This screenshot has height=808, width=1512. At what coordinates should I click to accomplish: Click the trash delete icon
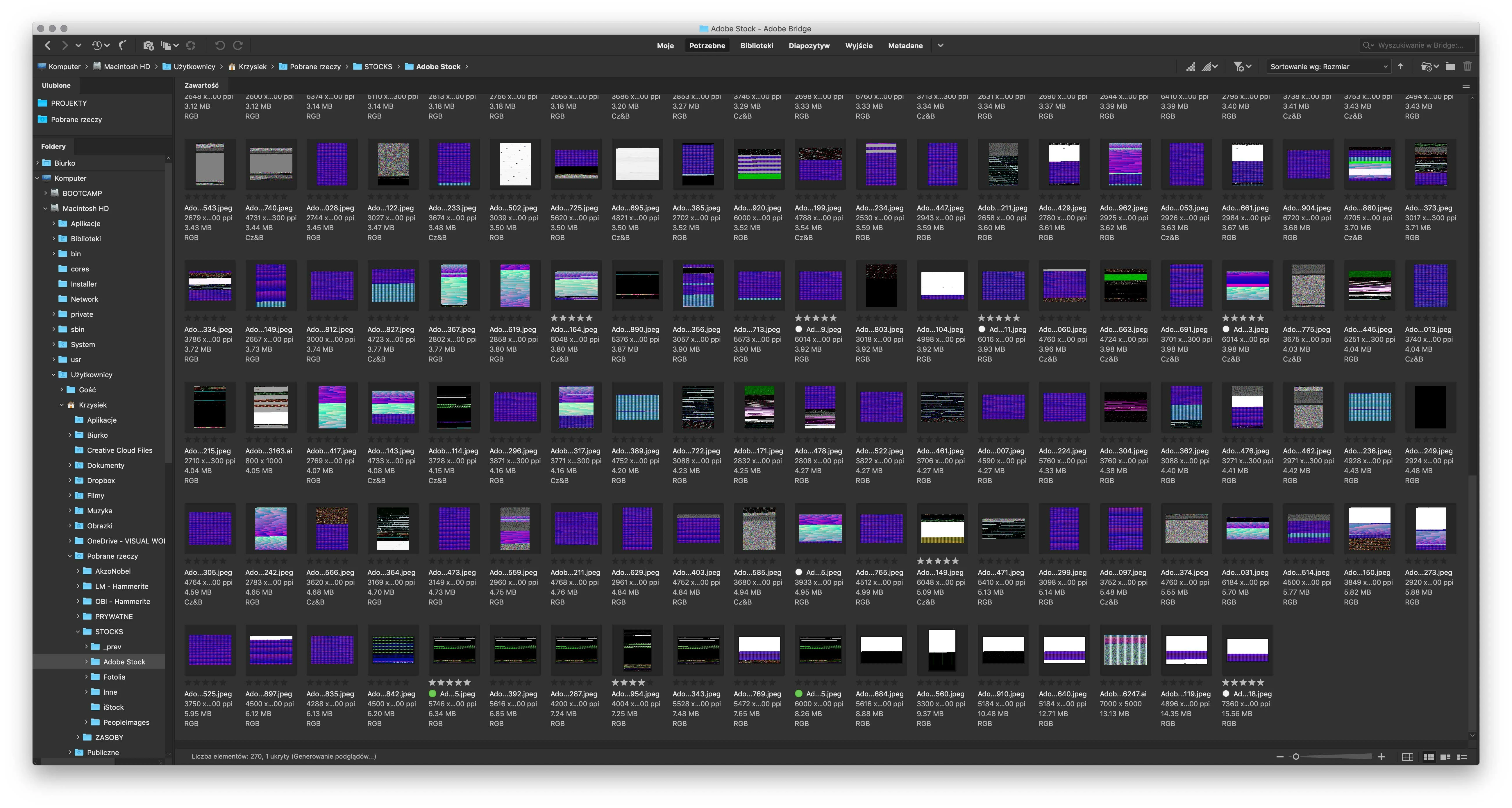(1468, 66)
